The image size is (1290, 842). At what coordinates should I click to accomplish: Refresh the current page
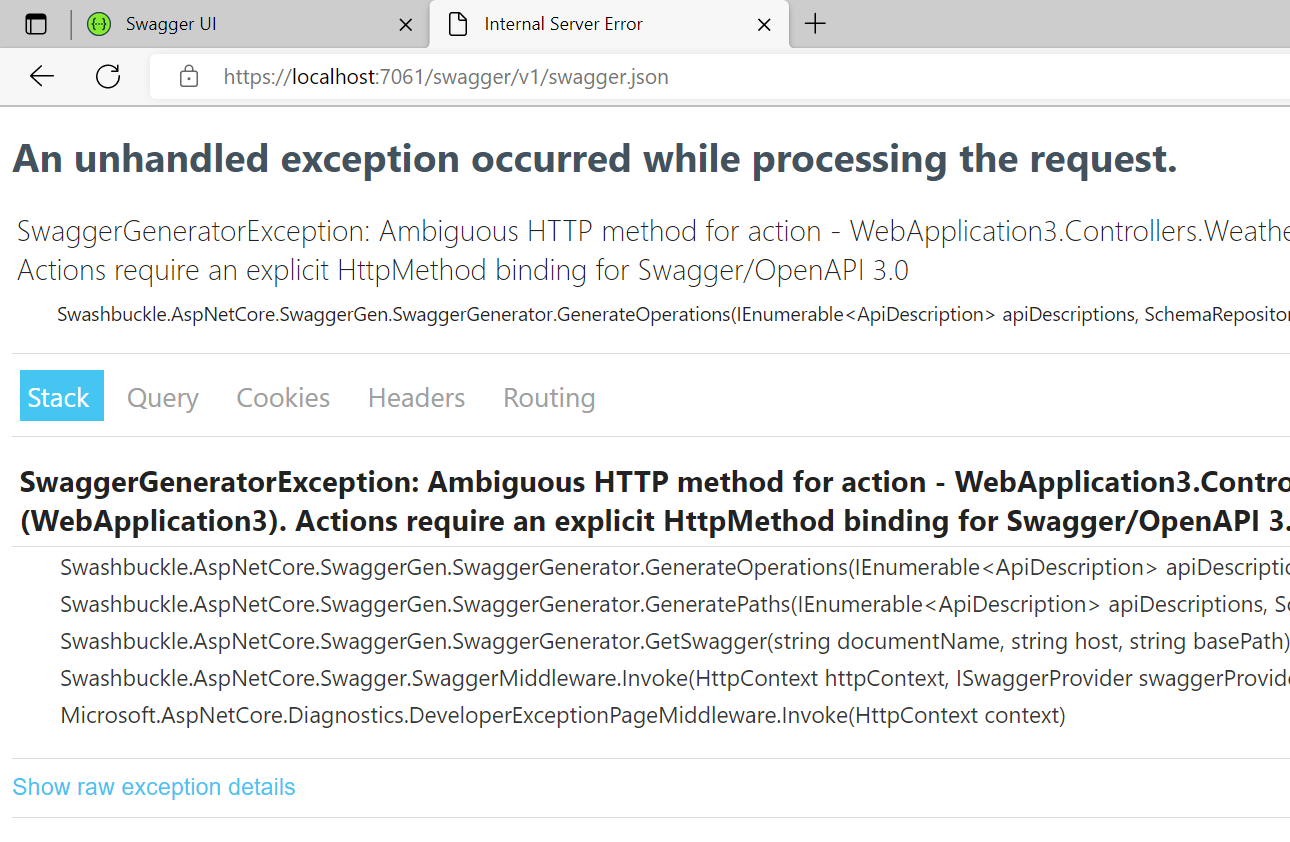click(x=108, y=77)
